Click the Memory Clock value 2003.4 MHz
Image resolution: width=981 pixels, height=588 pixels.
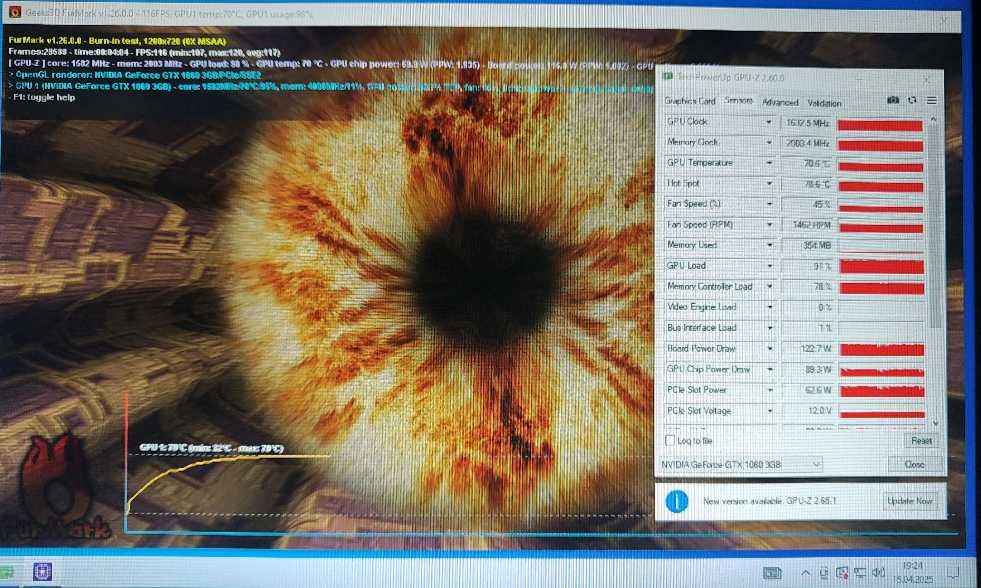(807, 143)
